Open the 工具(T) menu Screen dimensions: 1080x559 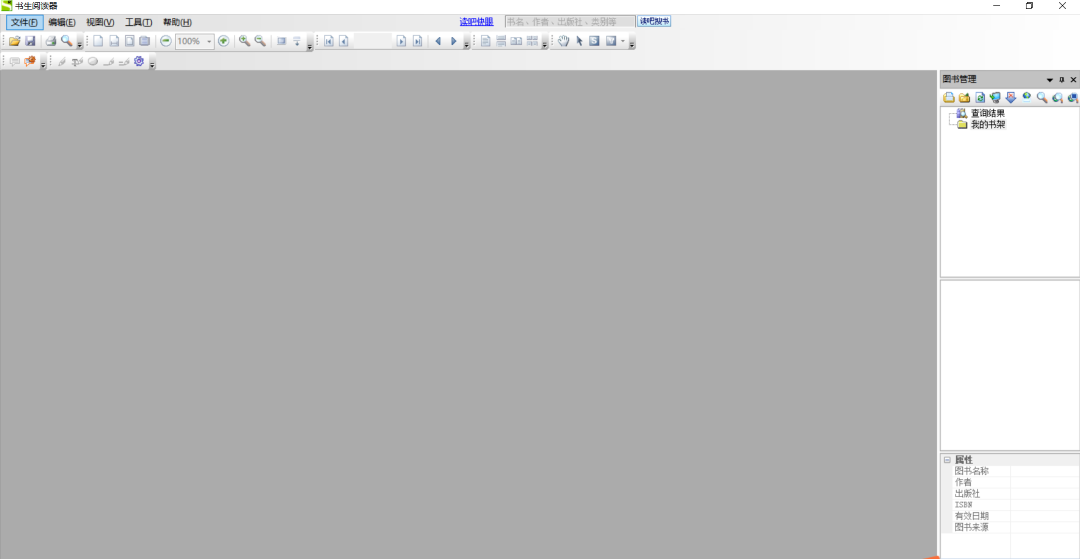point(138,22)
